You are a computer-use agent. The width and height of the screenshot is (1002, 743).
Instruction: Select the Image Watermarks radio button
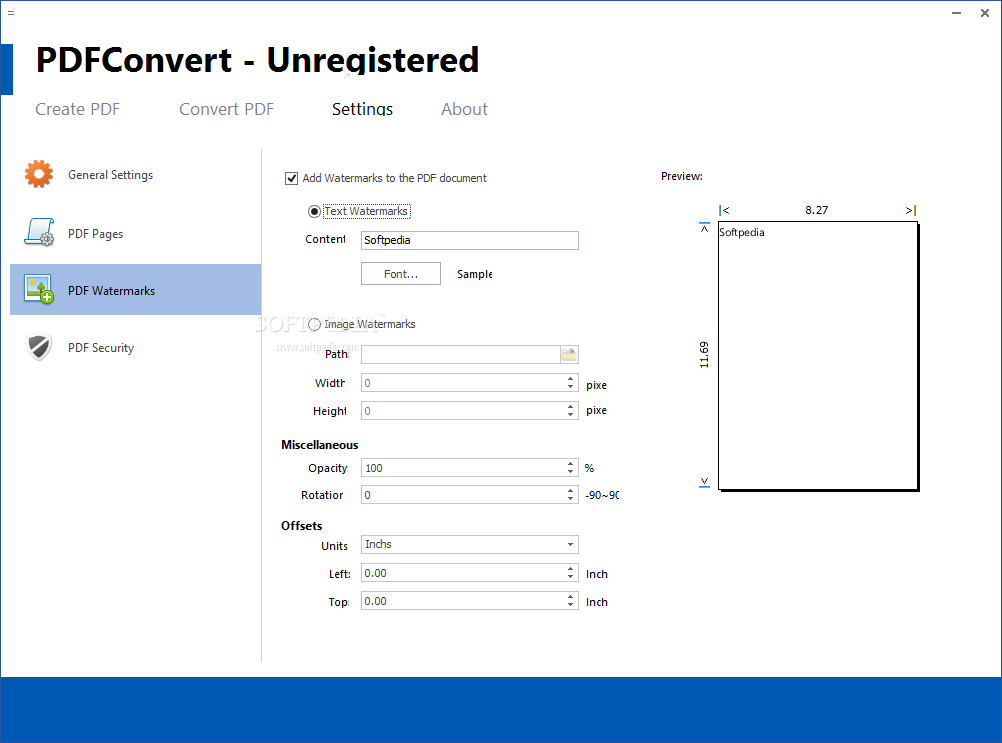314,323
